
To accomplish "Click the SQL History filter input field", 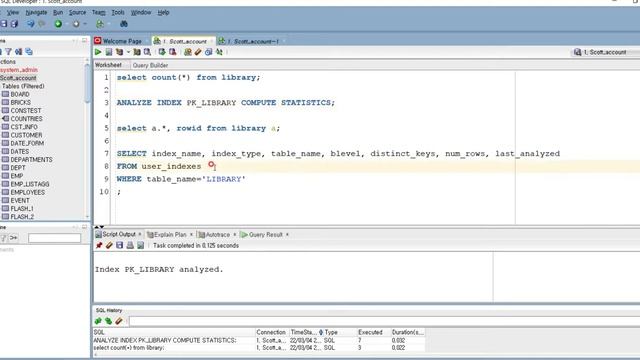I will pos(384,321).
